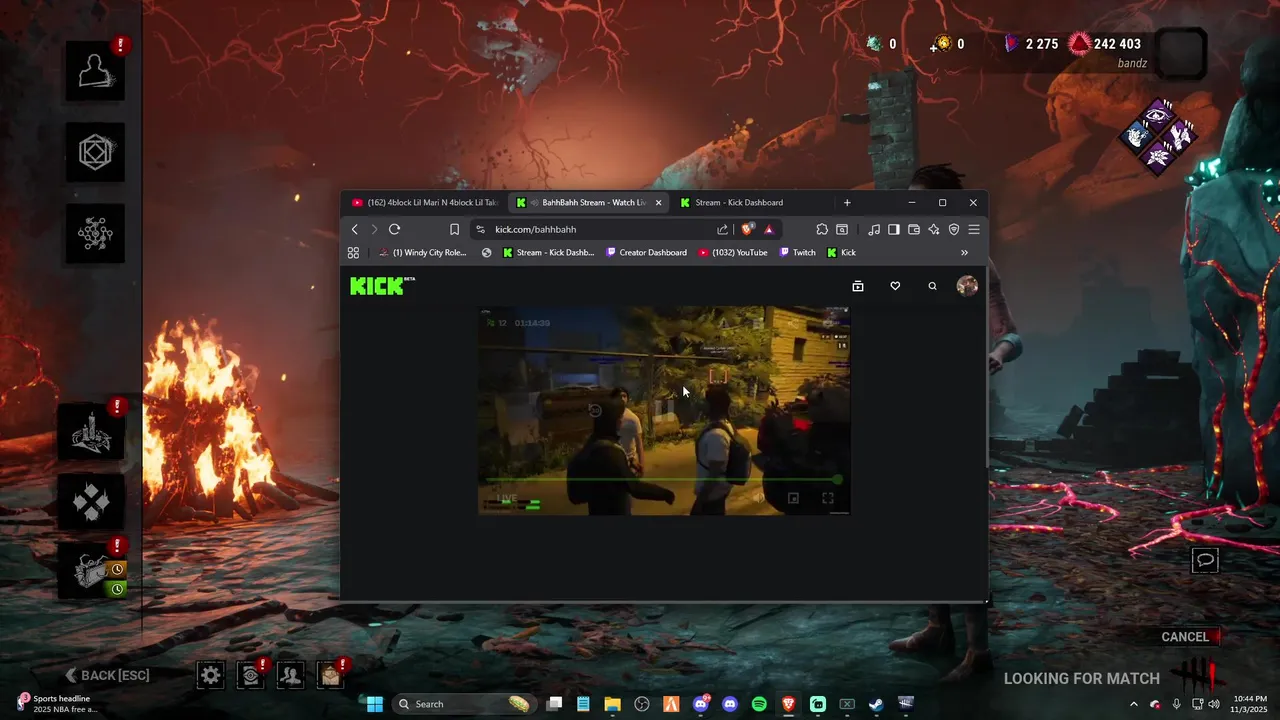This screenshot has width=1280, height=720.
Task: Open the character profile icon in game sidebar
Action: 96,71
